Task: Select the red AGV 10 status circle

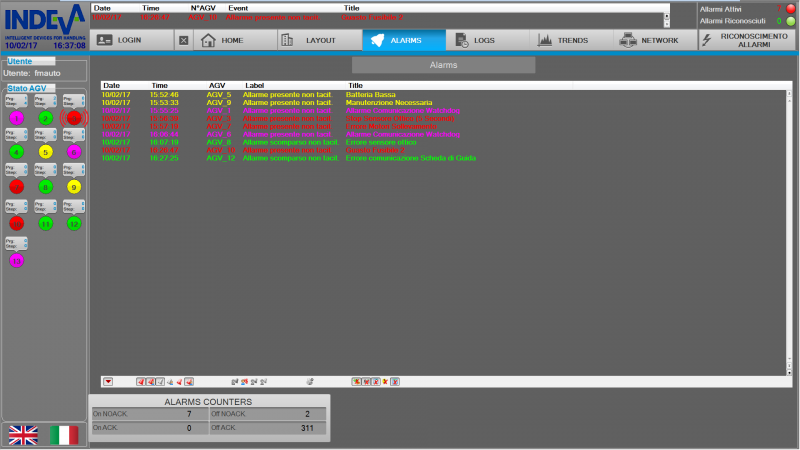Action: click(16, 223)
